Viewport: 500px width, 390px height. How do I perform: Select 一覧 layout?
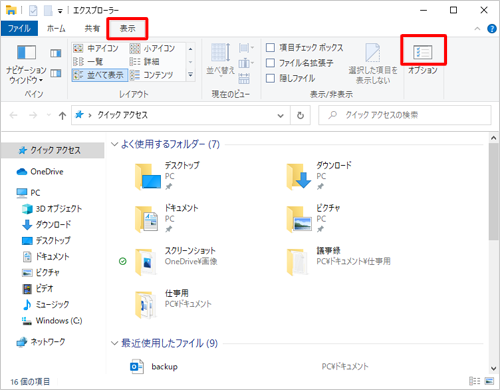(88, 62)
